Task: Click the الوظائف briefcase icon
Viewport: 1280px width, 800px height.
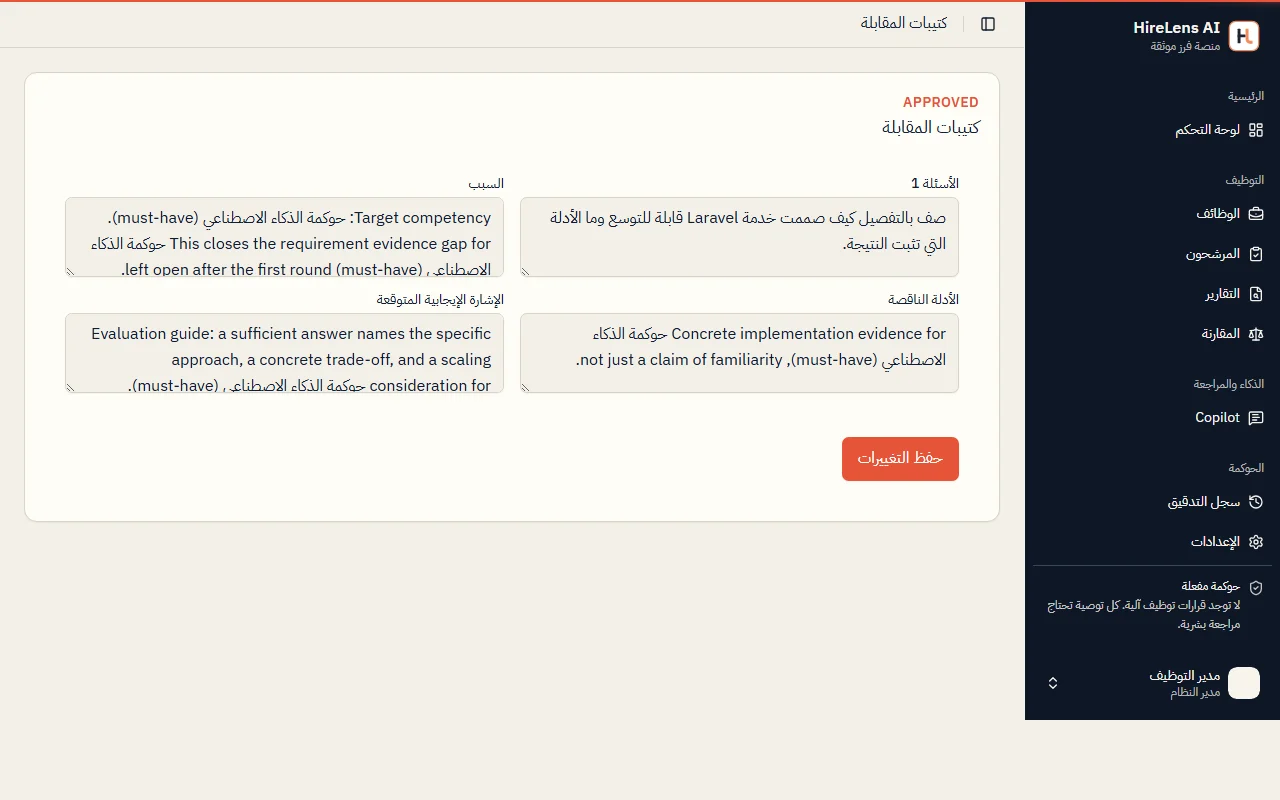Action: tap(1256, 214)
